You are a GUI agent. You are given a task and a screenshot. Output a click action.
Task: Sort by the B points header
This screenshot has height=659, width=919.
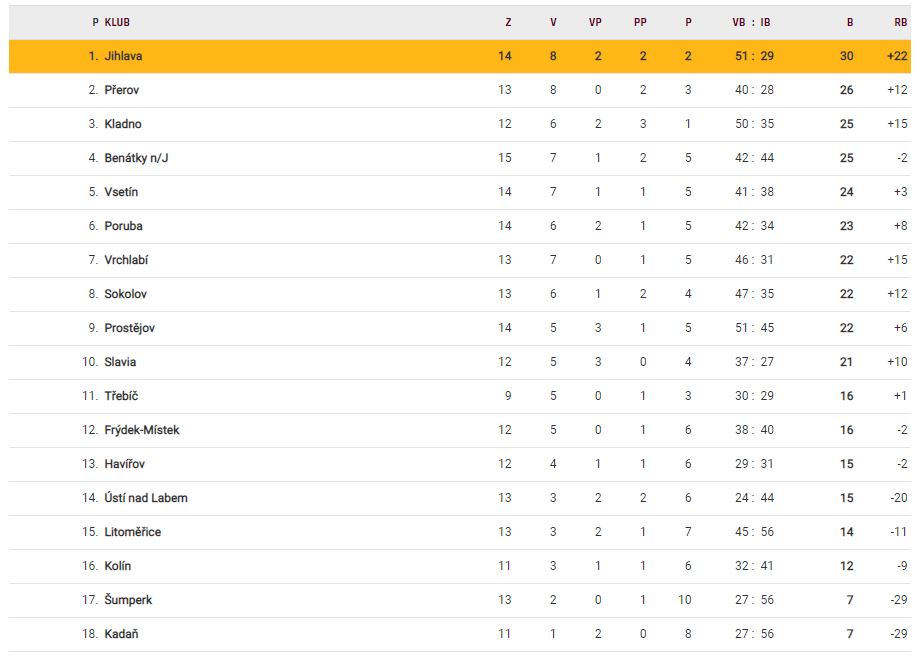849,22
